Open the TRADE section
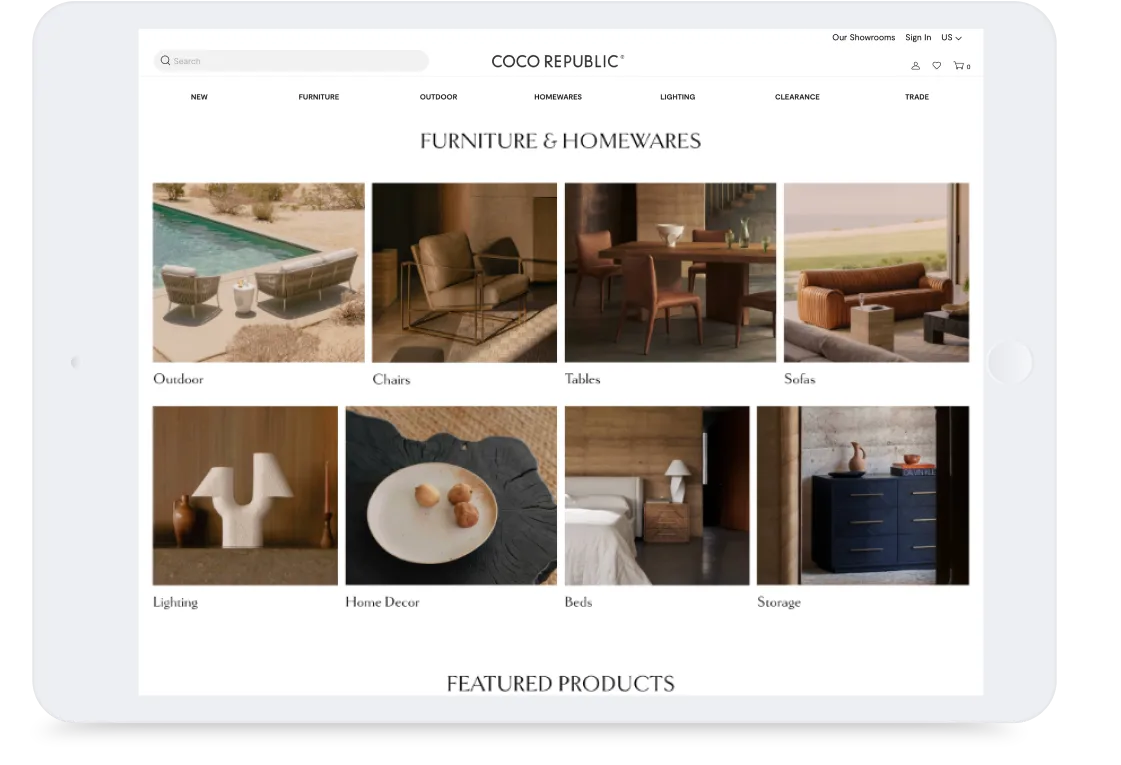Image resolution: width=1121 pixels, height=765 pixels. (x=916, y=97)
